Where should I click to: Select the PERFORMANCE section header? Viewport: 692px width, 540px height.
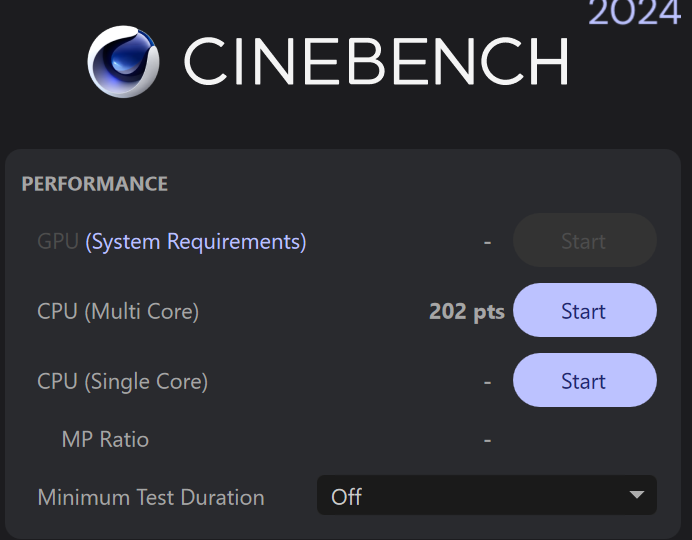point(95,184)
